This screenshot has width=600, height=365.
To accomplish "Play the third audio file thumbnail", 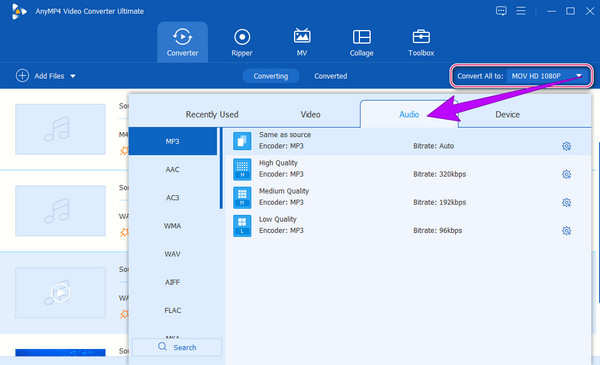I will pyautogui.click(x=60, y=293).
